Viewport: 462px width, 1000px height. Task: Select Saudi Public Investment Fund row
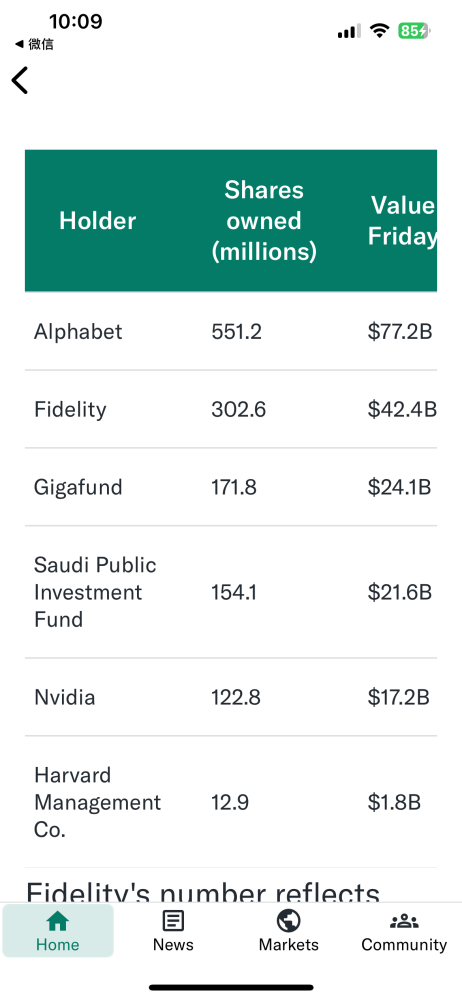[231, 592]
